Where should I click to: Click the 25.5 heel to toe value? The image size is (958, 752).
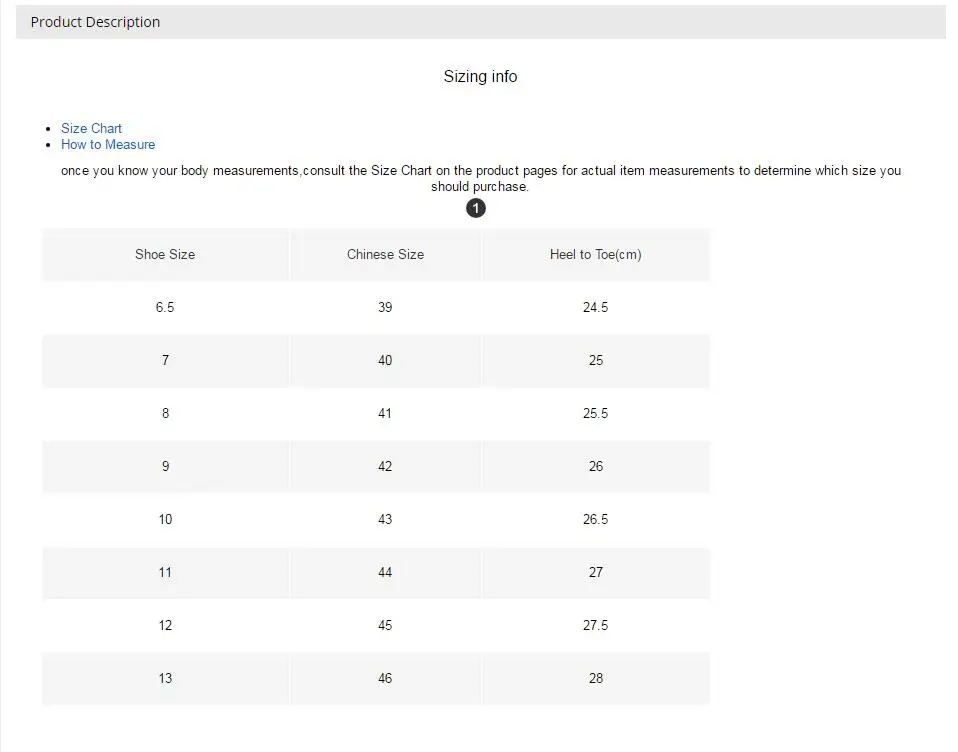[595, 413]
